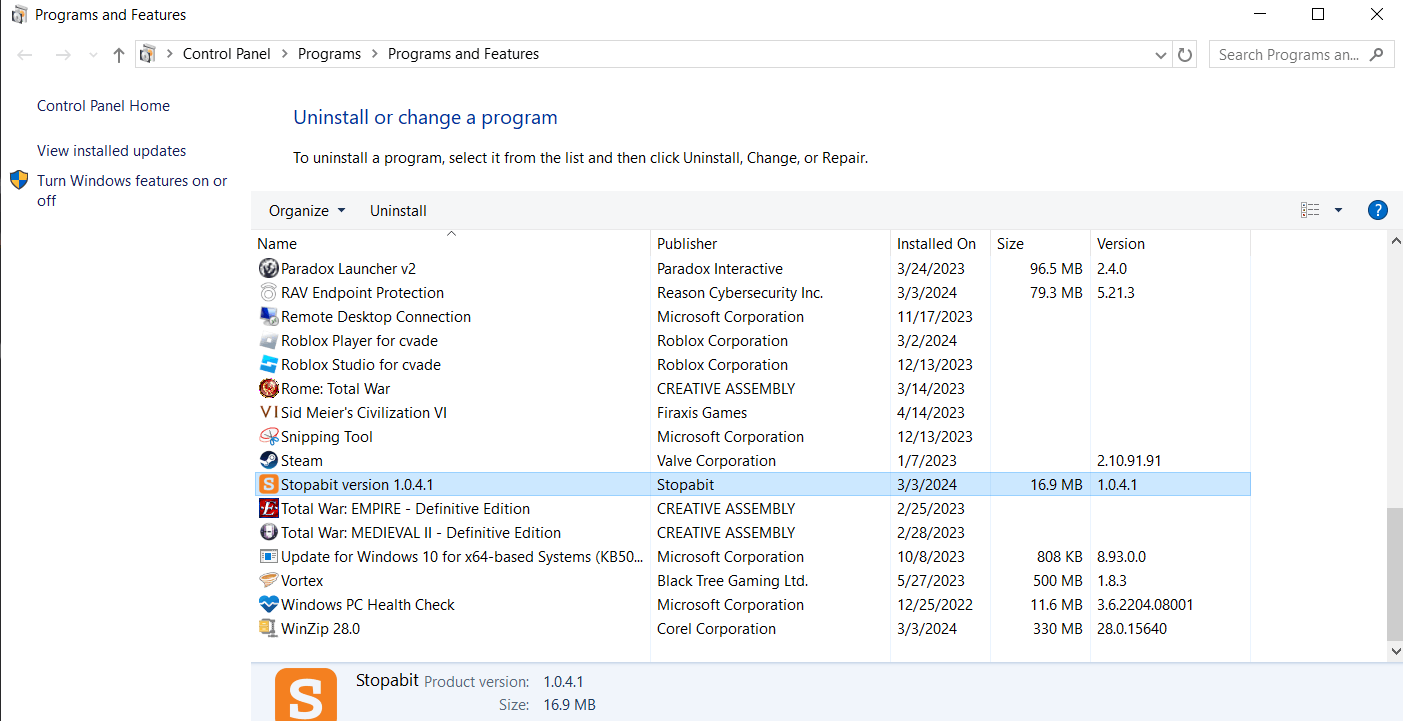Expand the chevron after Control Panel breadcrumb
The height and width of the screenshot is (721, 1403).
point(284,54)
